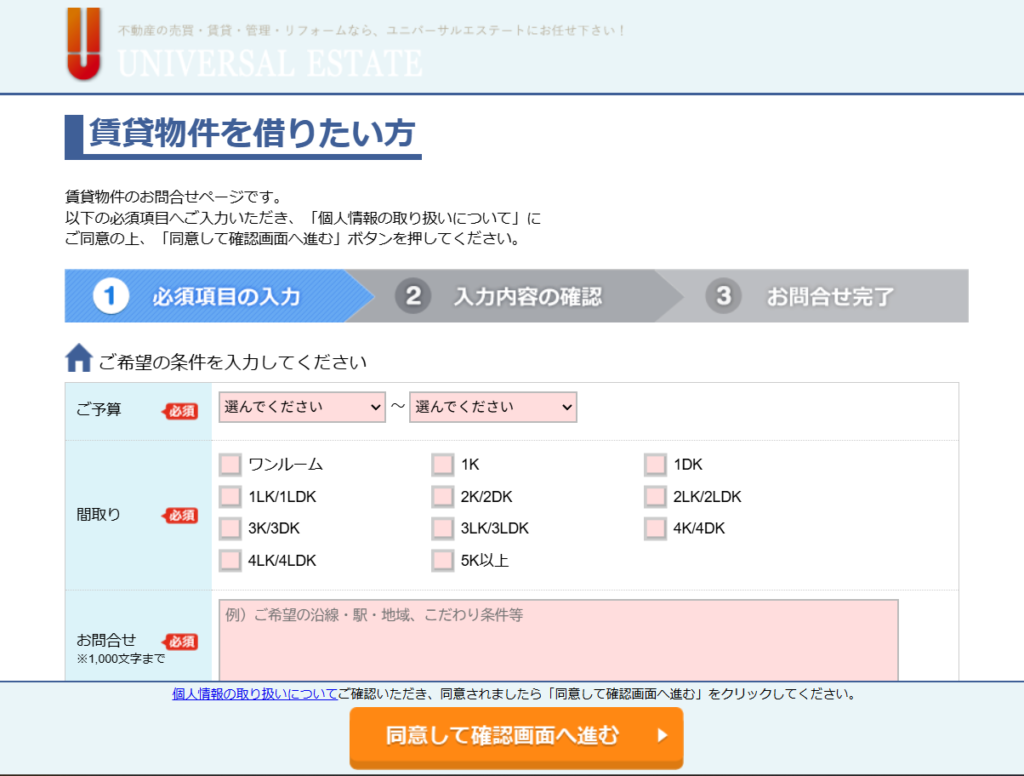This screenshot has width=1024, height=776.
Task: Tick the 1LK/1LDK layout checkbox
Action: tap(230, 497)
